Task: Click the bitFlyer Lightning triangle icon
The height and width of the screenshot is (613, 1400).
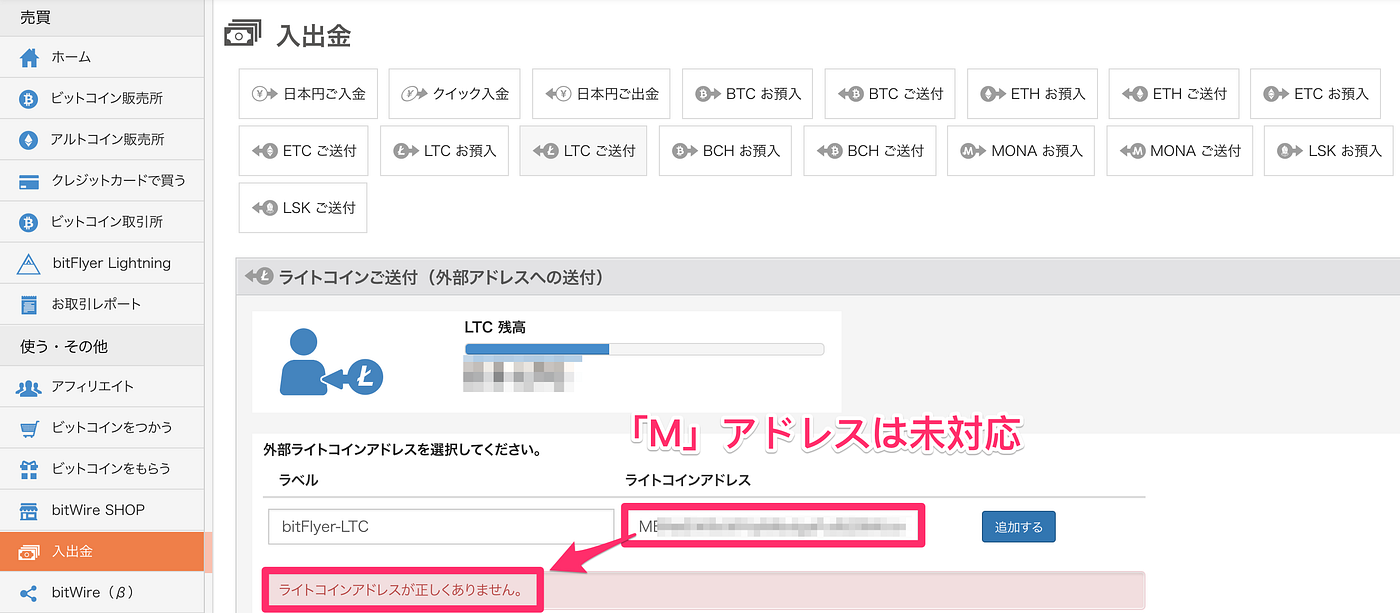Action: coord(29,263)
